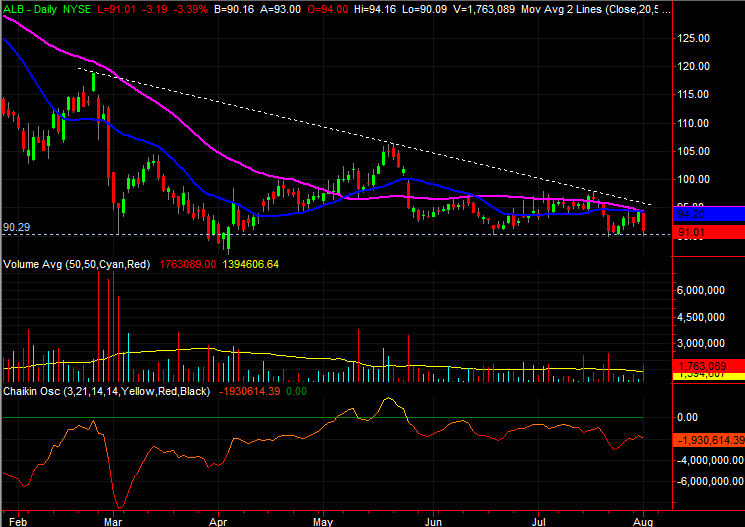The image size is (745, 527).
Task: Click the 90.29 support level label
Action: tap(16, 227)
